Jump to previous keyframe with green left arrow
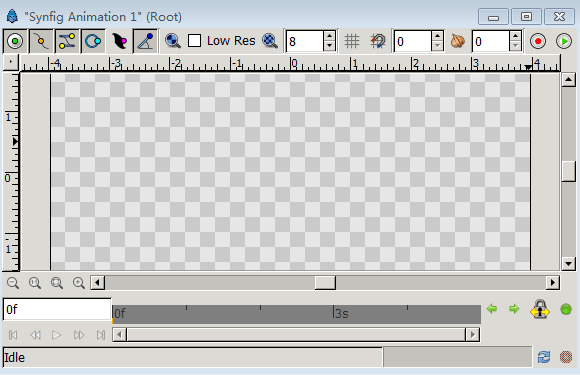Viewport: 580px width, 375px height. point(492,308)
